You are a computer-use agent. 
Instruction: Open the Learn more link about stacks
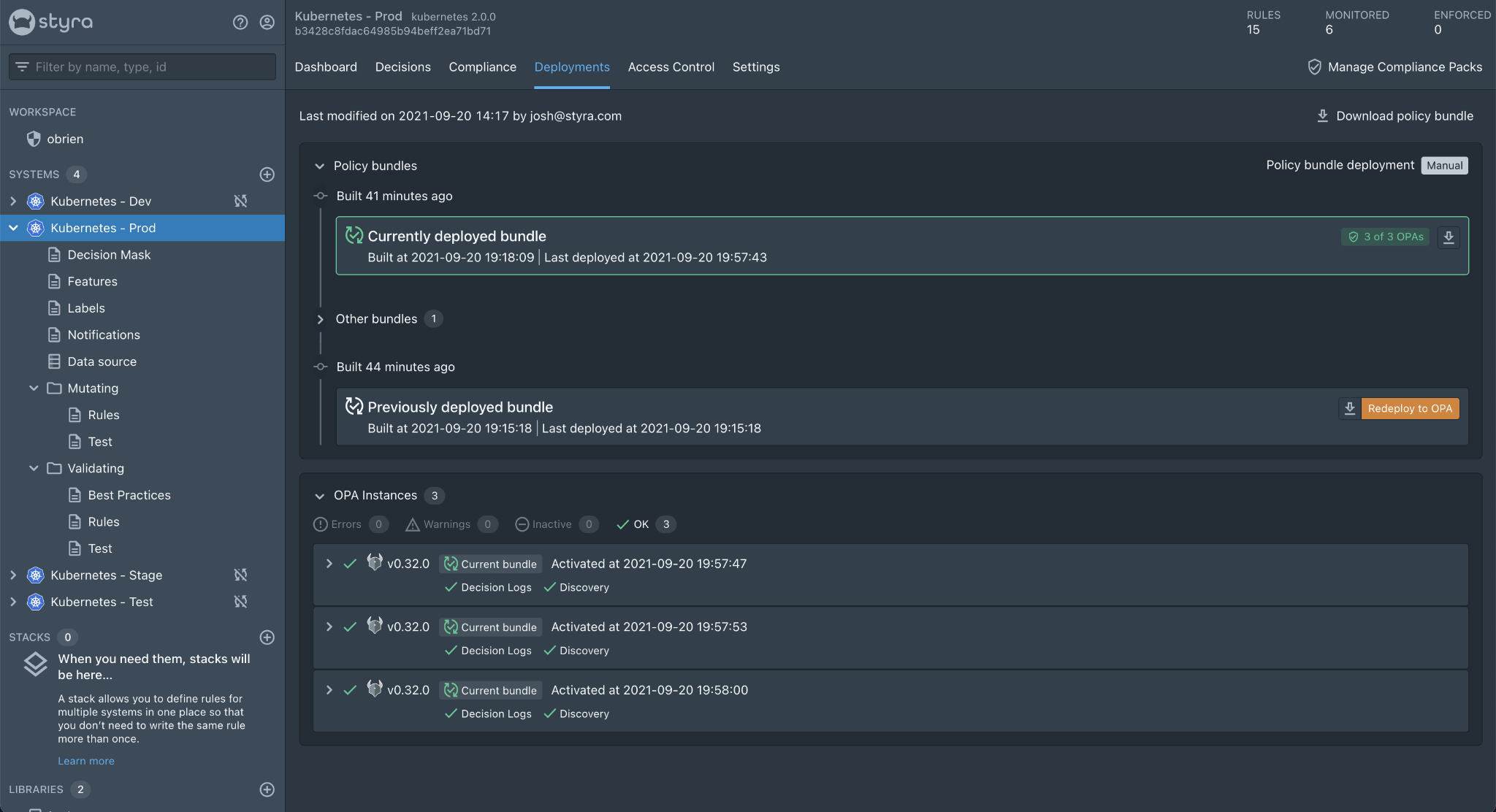86,761
